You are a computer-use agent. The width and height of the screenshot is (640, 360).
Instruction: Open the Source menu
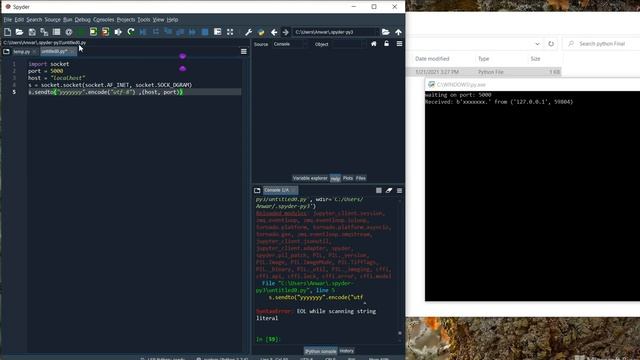click(x=52, y=20)
